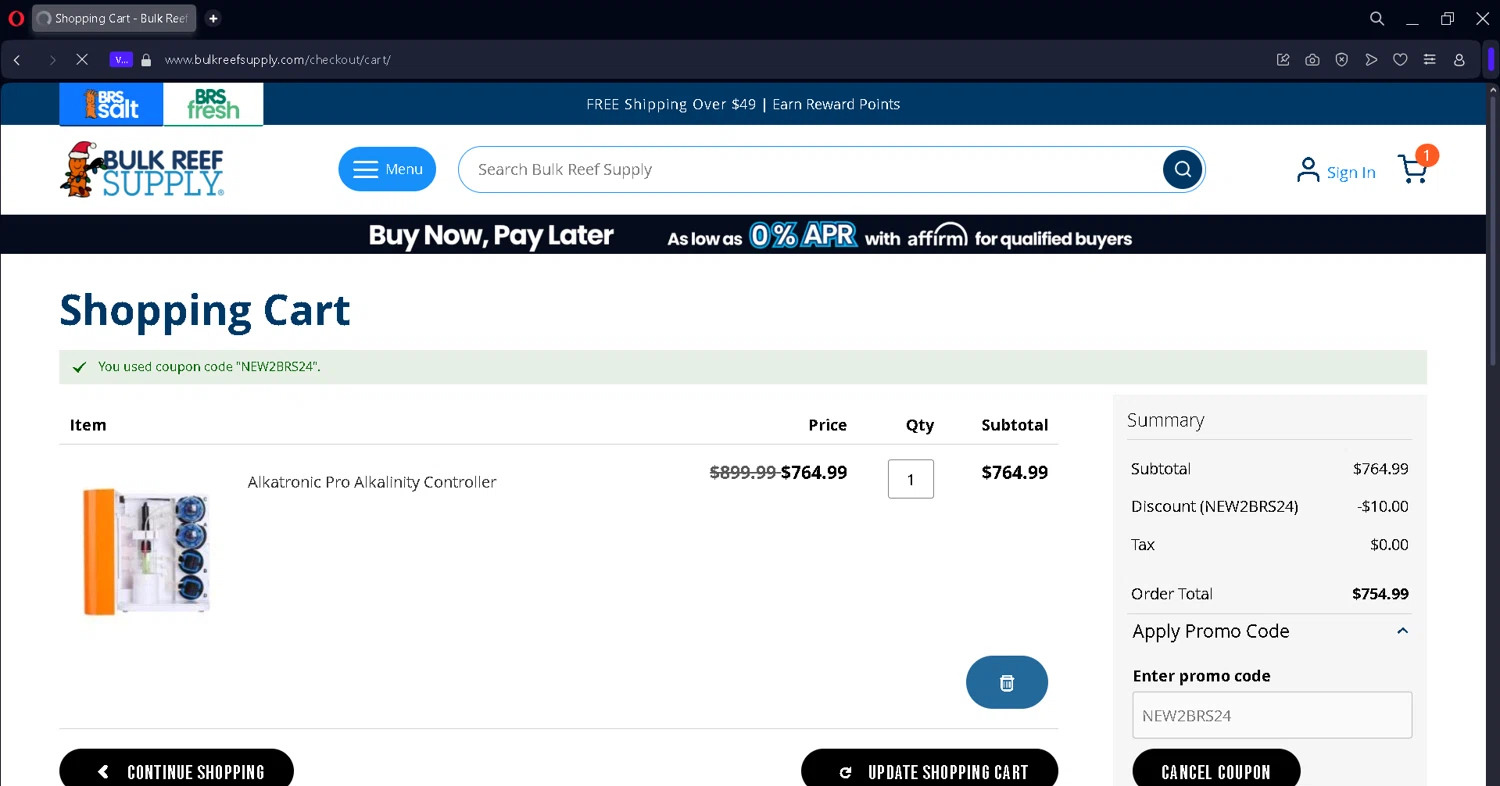
Task: Click the Update Shopping Cart button
Action: click(x=930, y=771)
